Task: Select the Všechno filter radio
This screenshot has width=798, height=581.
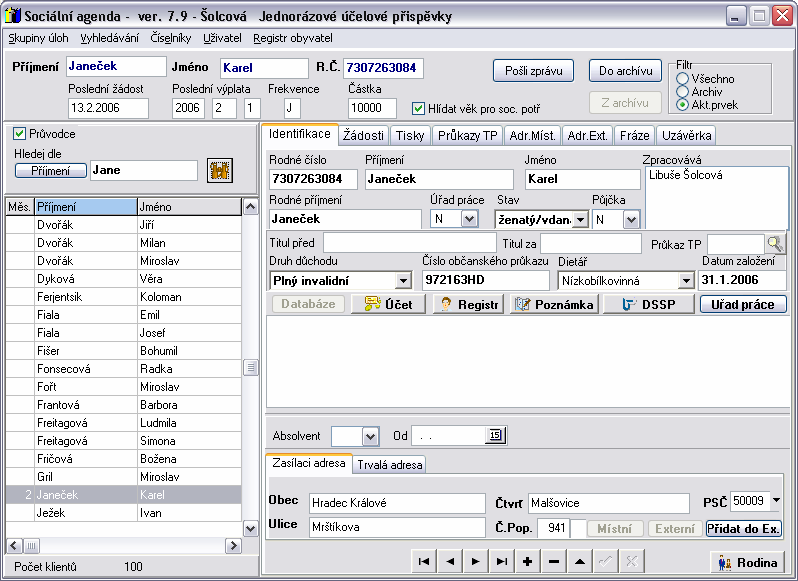Action: point(682,79)
